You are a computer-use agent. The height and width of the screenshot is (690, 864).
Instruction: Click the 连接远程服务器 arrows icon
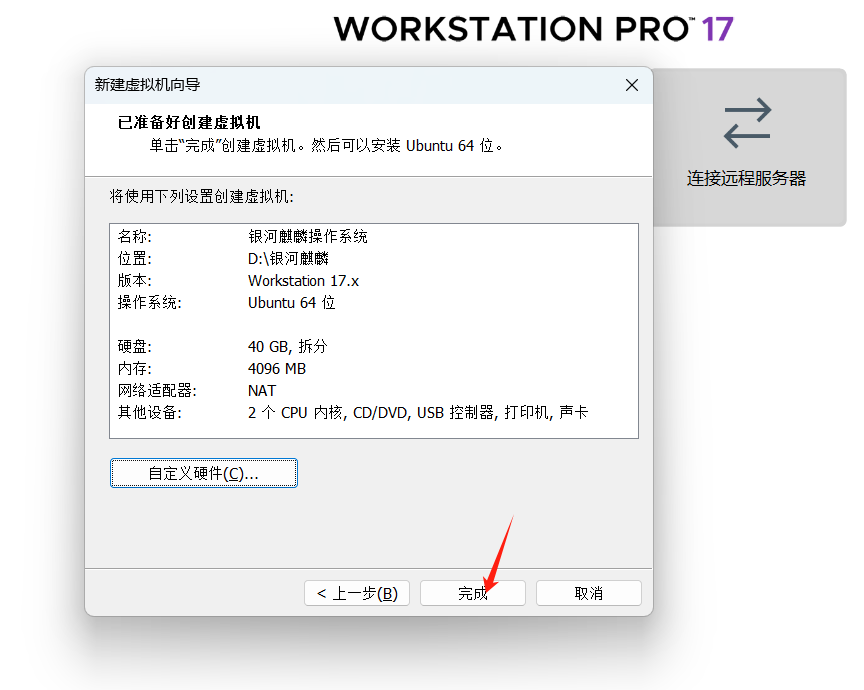point(748,123)
